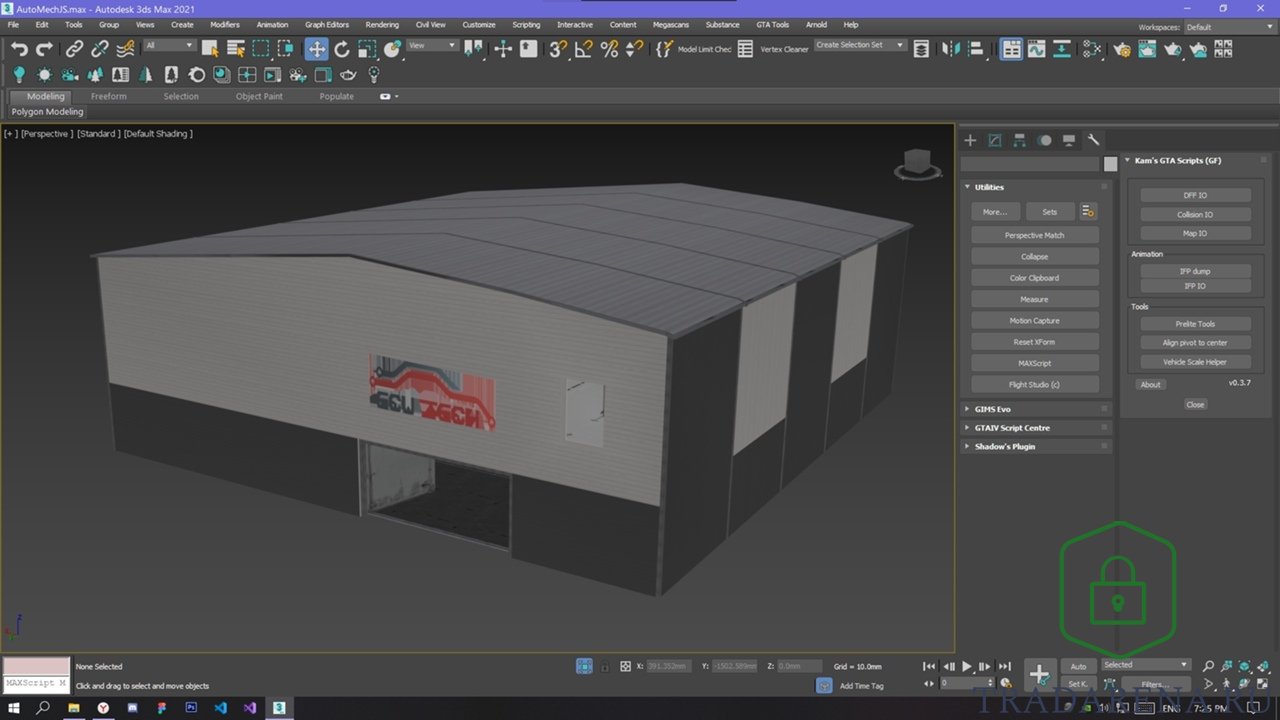1280x720 pixels.
Task: Go to End frame button
Action: click(x=1004, y=666)
